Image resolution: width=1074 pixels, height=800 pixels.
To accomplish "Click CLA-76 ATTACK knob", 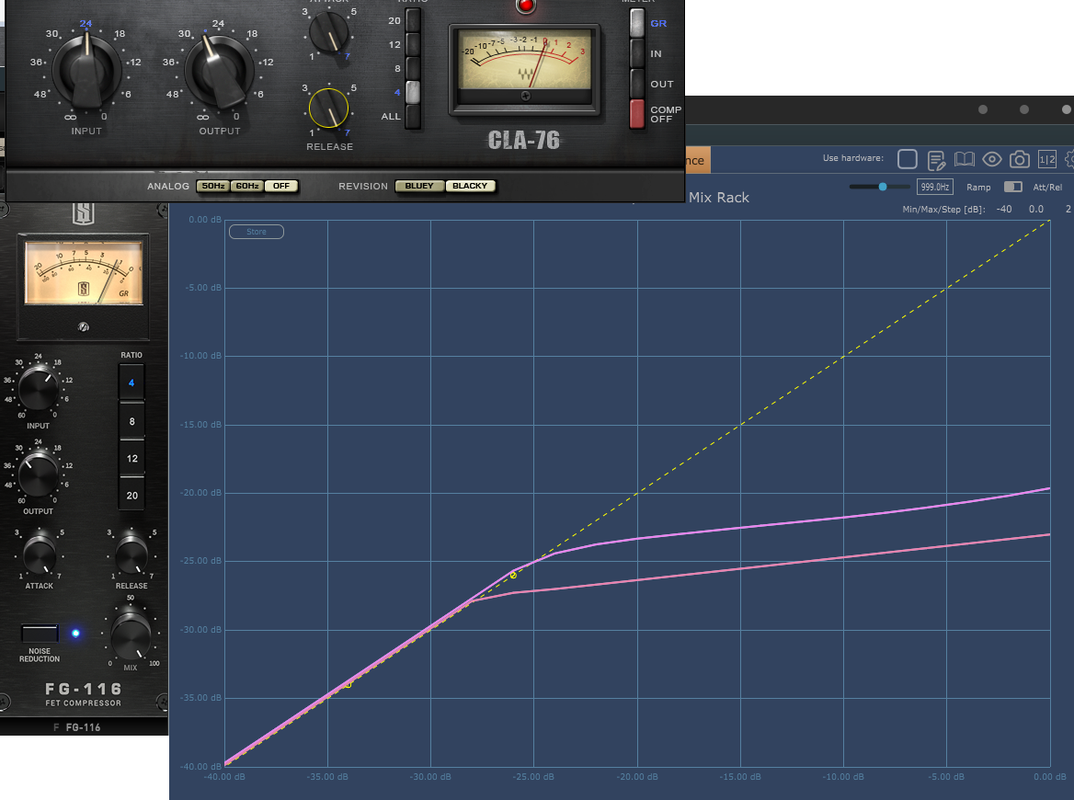I will tap(329, 32).
